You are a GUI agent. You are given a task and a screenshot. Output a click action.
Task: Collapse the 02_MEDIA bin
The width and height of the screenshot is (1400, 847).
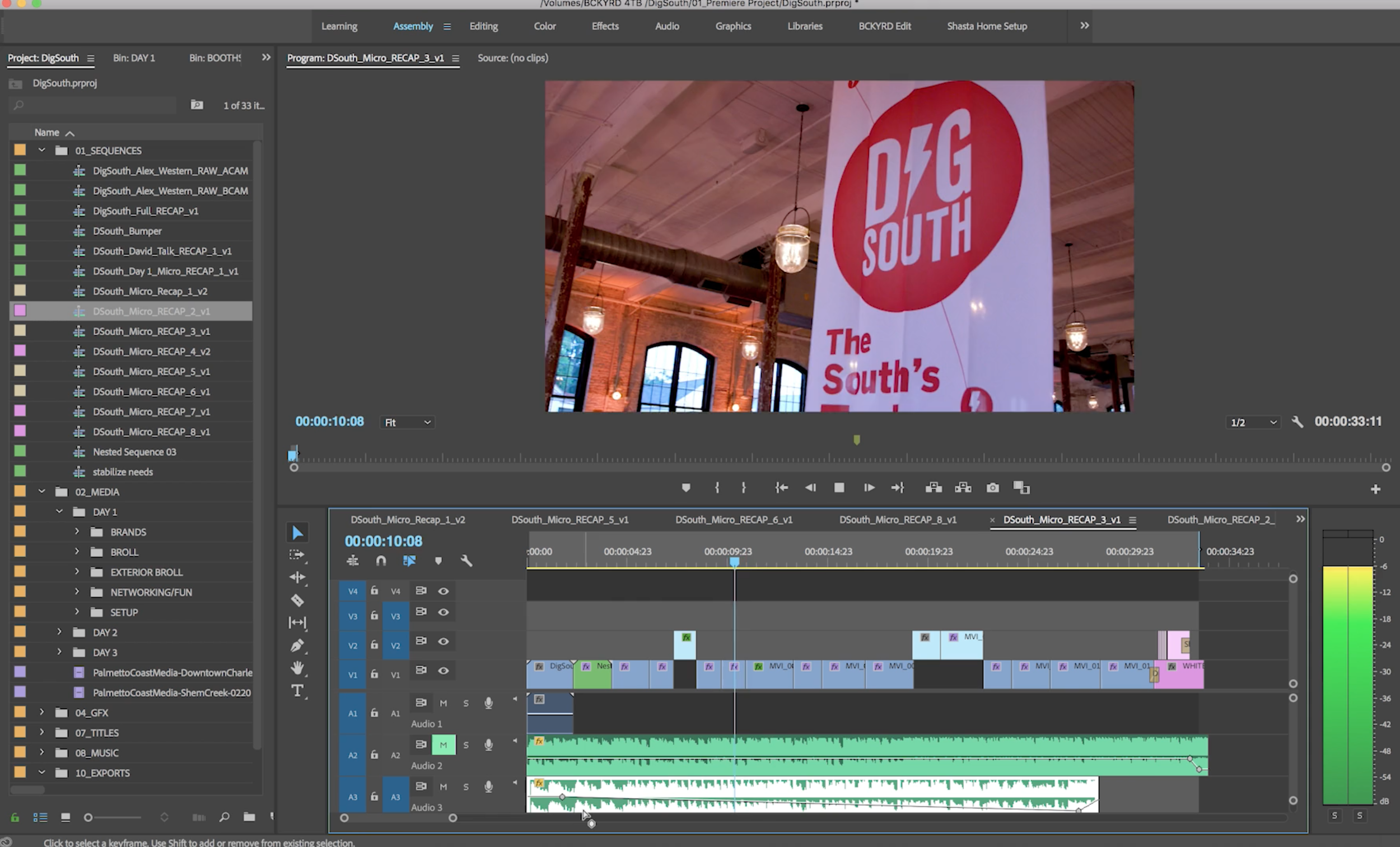pyautogui.click(x=41, y=492)
